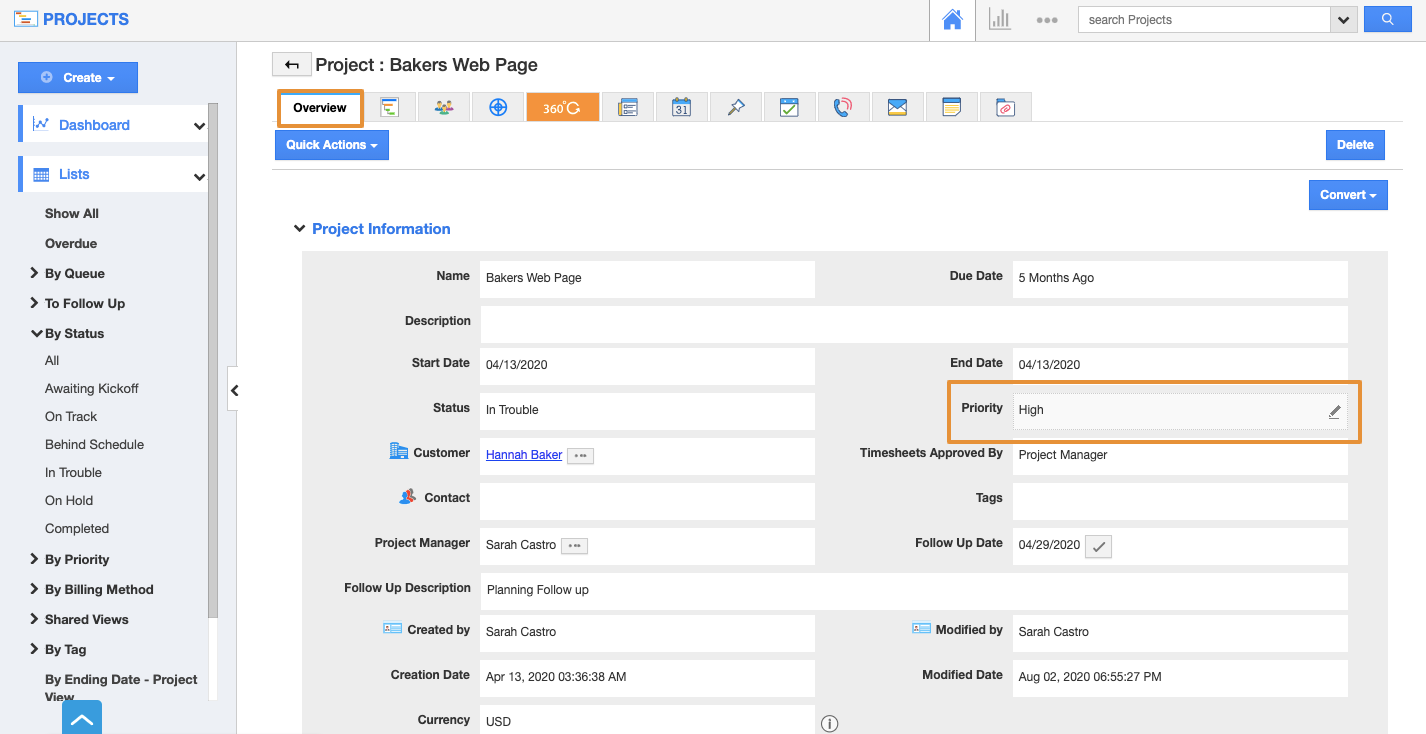The width and height of the screenshot is (1426, 734).
Task: Open the Hannah Baker customer link
Action: pos(524,455)
